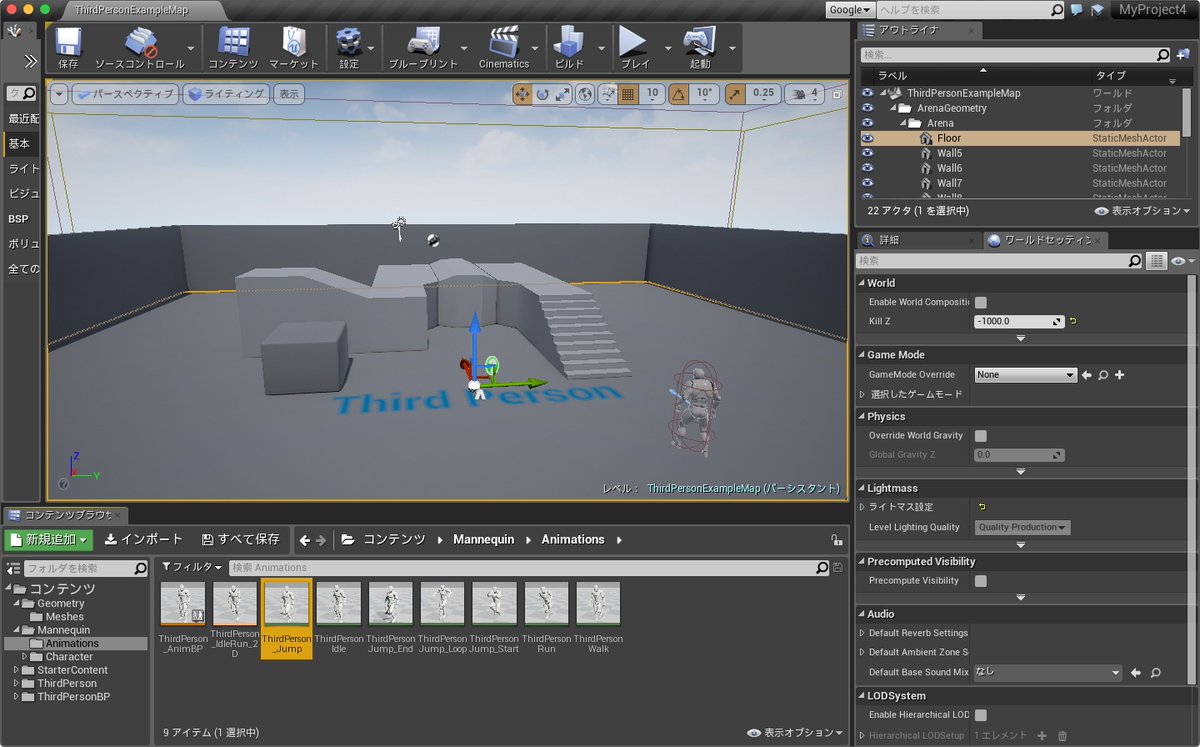Screen dimensions: 1200x747
Task: Click the すべて保存 save all button
Action: tap(240, 540)
